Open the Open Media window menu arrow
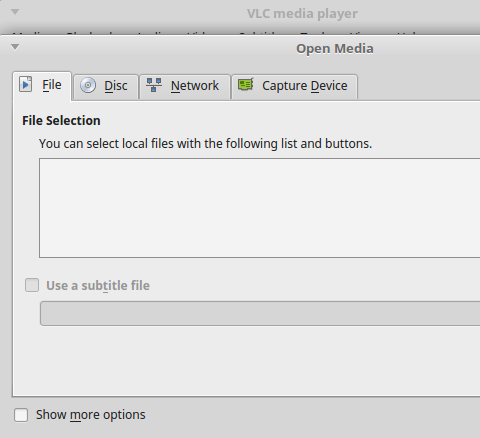Image resolution: width=480 pixels, height=438 pixels. (x=15, y=47)
